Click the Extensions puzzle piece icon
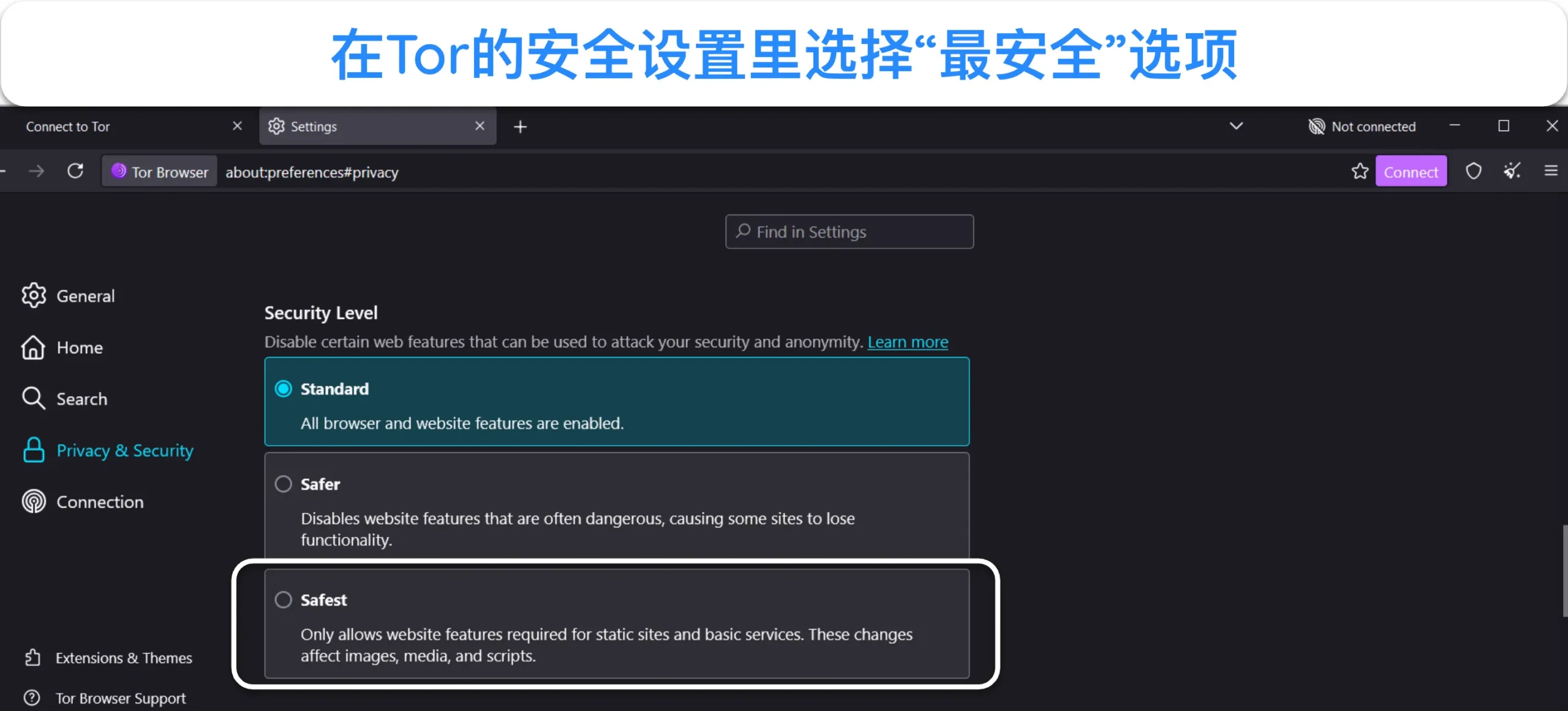 coord(32,658)
